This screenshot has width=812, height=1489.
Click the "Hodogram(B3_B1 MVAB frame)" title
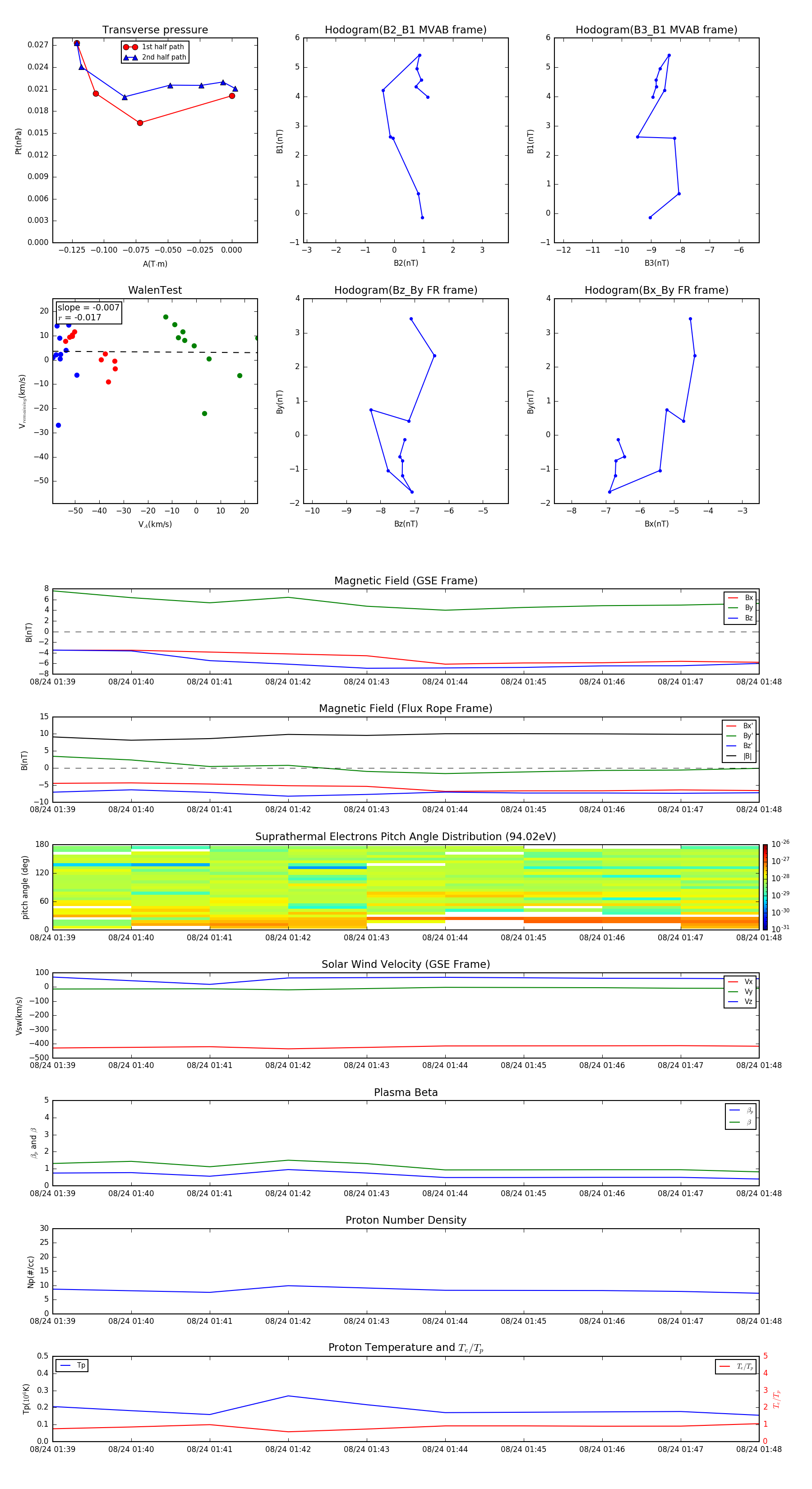point(656,30)
